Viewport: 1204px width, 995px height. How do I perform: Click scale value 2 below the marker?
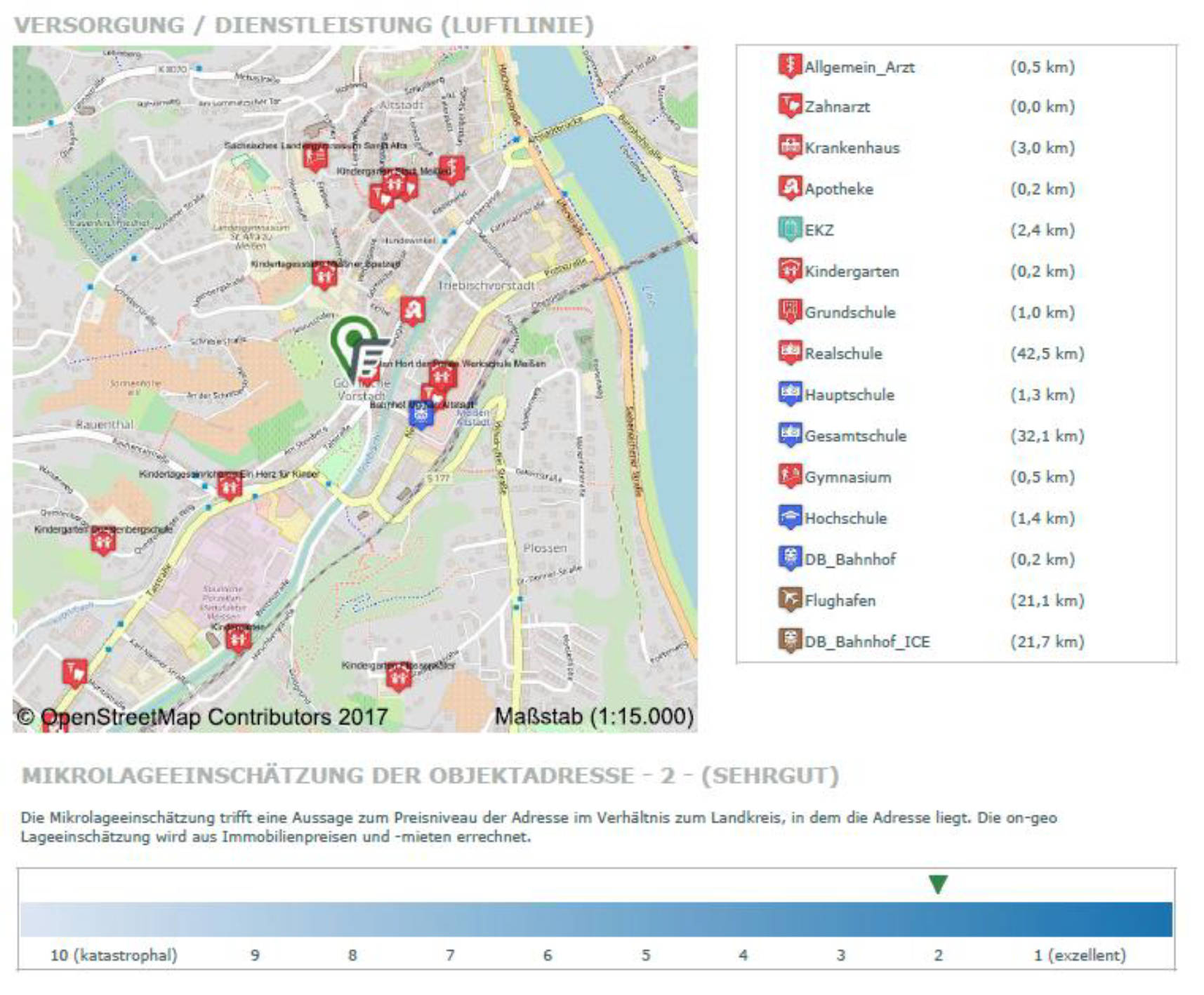[938, 955]
